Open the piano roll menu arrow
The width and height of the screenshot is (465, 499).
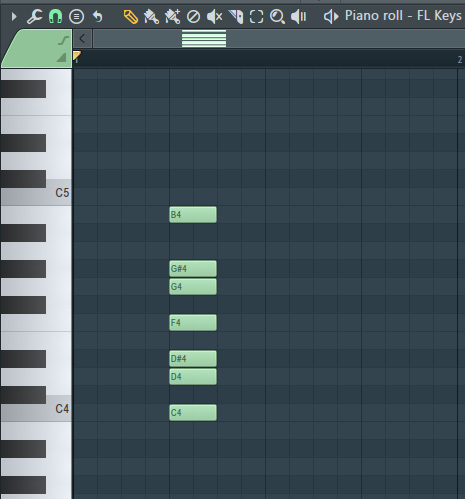[14, 16]
